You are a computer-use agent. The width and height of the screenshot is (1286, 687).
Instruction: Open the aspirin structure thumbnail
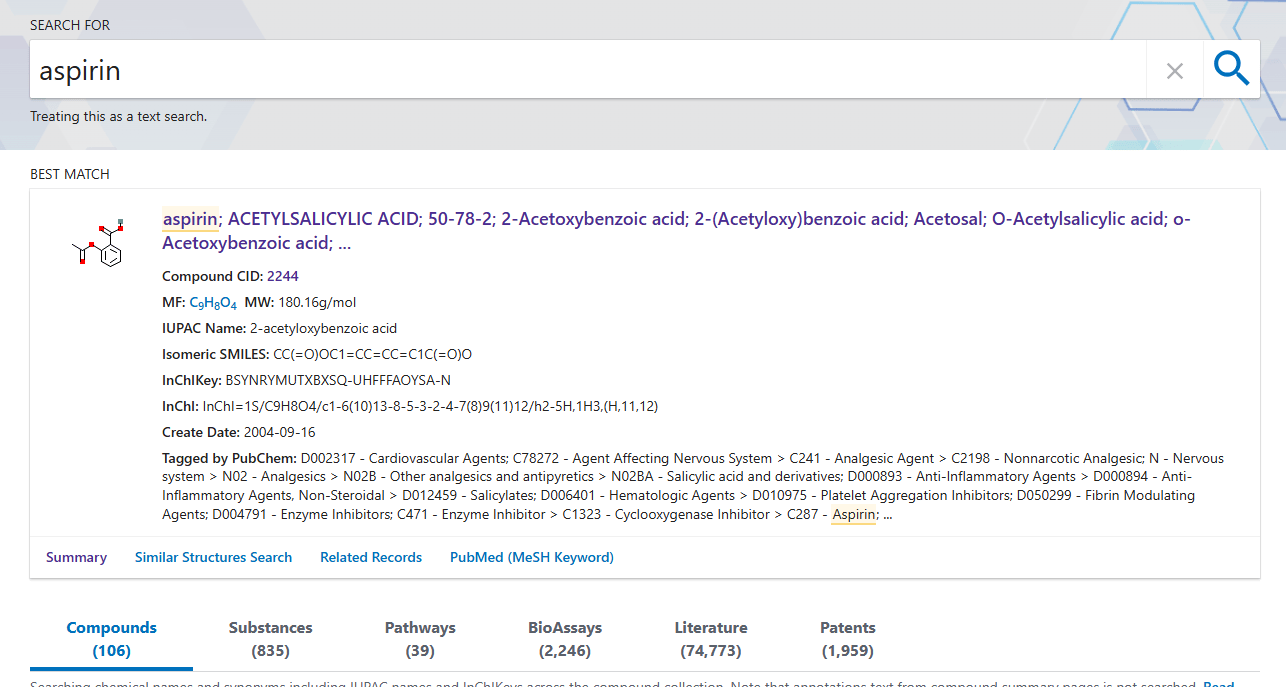coord(97,243)
